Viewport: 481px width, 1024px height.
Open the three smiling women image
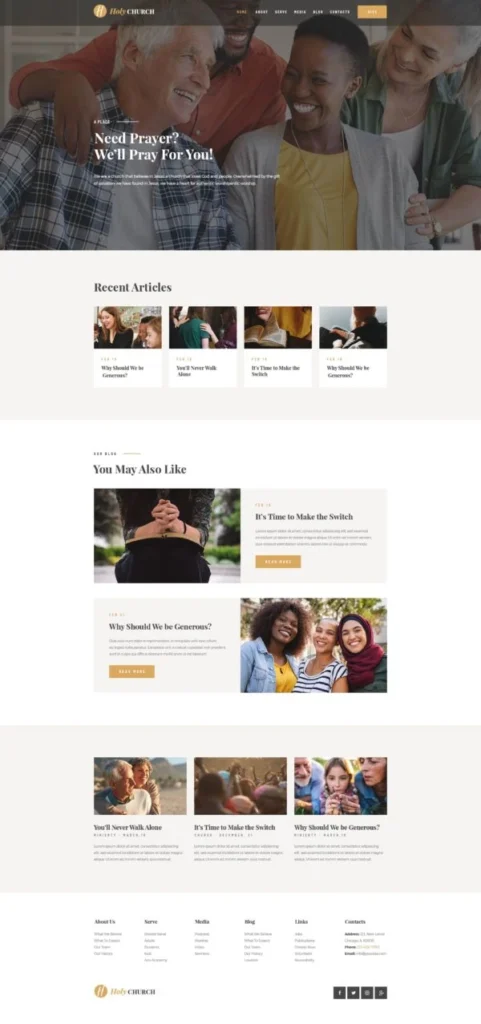click(314, 645)
